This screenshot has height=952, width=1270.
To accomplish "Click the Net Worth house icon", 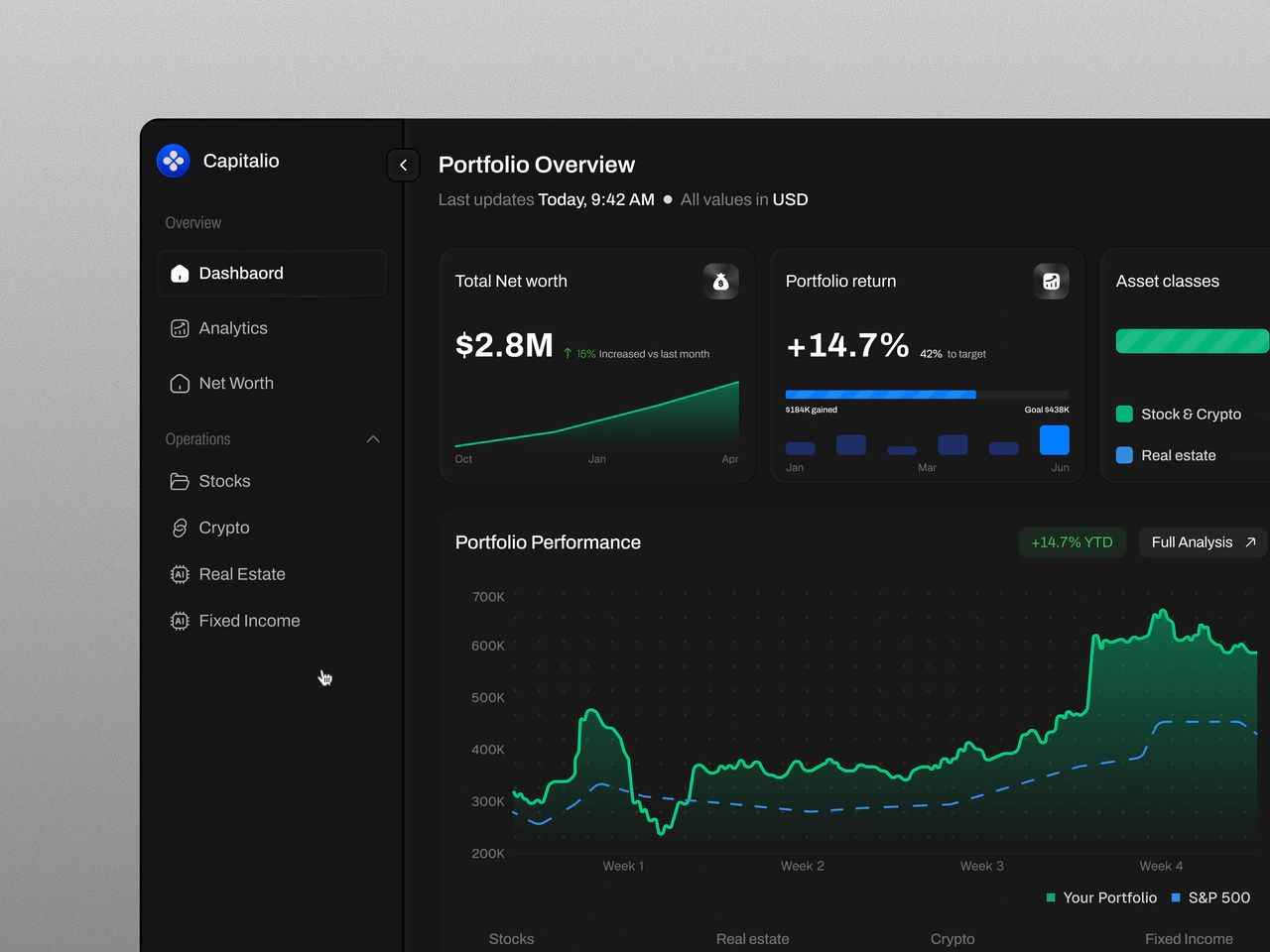I will point(180,384).
